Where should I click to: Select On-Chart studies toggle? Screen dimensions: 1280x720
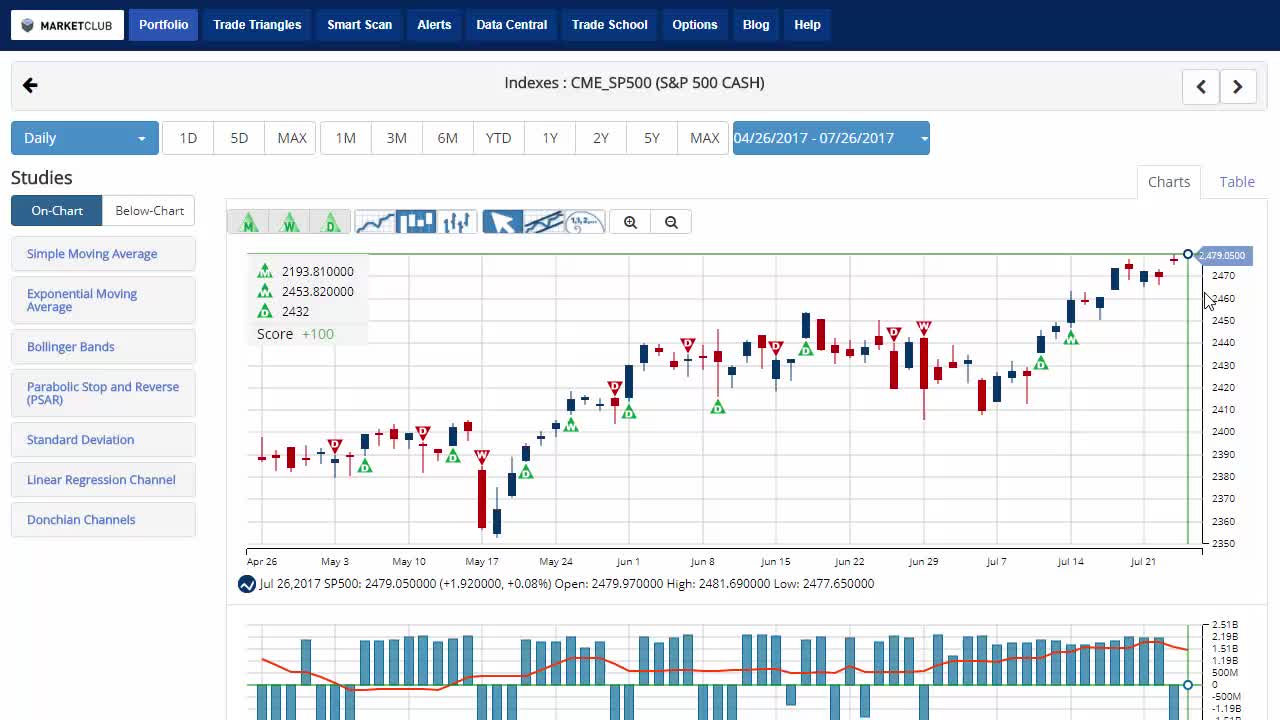point(57,211)
